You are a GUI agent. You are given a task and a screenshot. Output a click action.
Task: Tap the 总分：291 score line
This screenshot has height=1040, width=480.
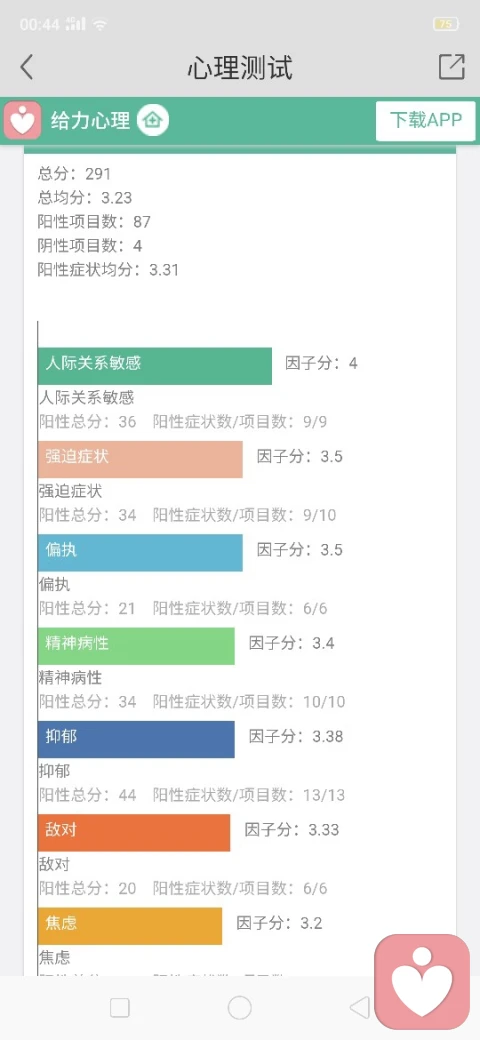[x=75, y=174]
